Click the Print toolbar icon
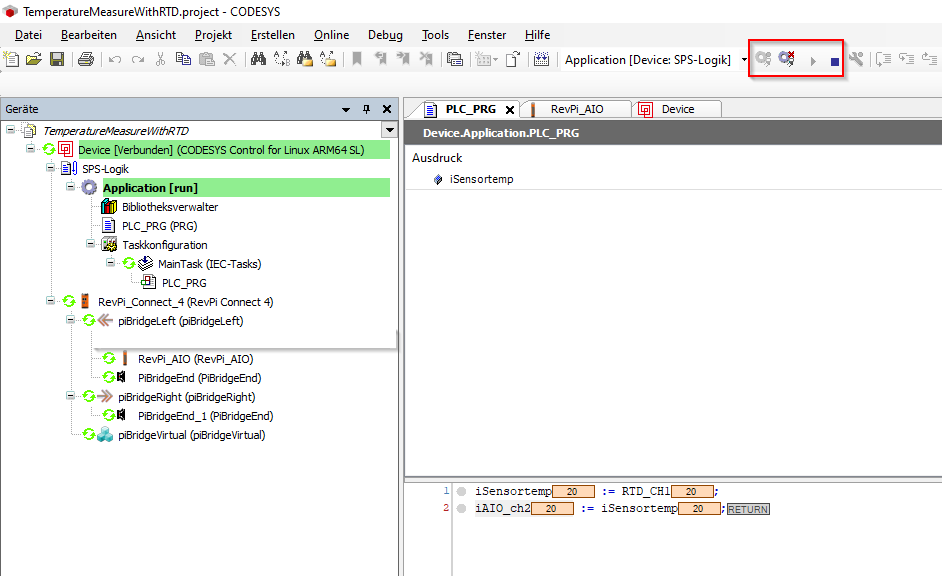 (85, 59)
